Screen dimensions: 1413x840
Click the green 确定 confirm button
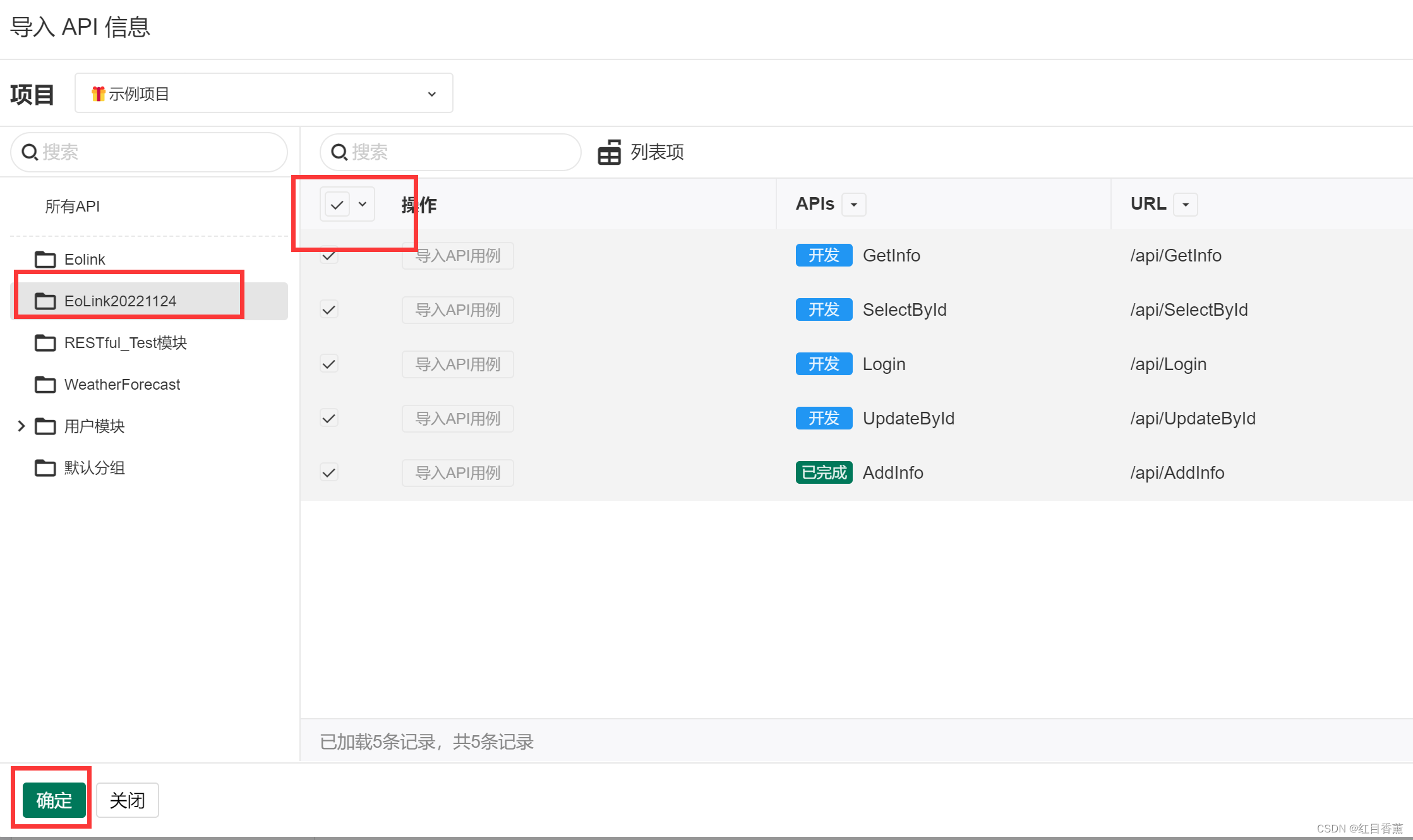coord(54,800)
